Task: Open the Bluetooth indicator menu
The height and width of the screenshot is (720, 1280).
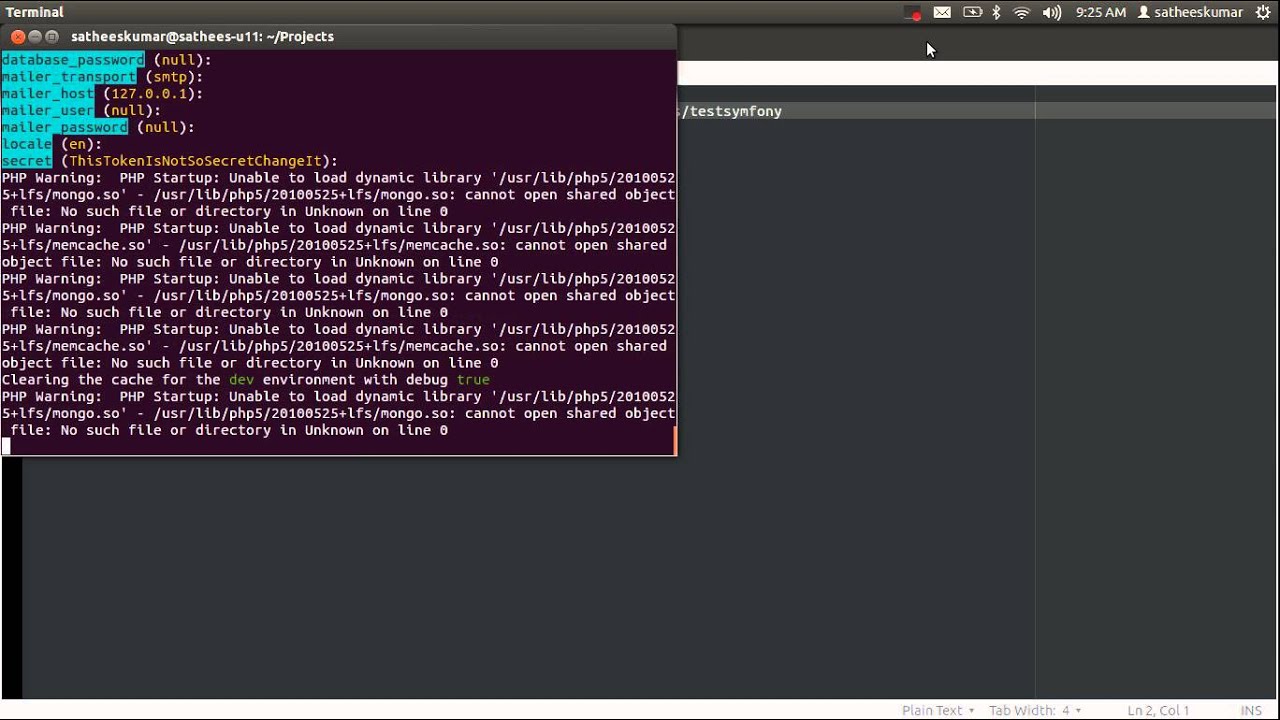Action: pos(996,13)
